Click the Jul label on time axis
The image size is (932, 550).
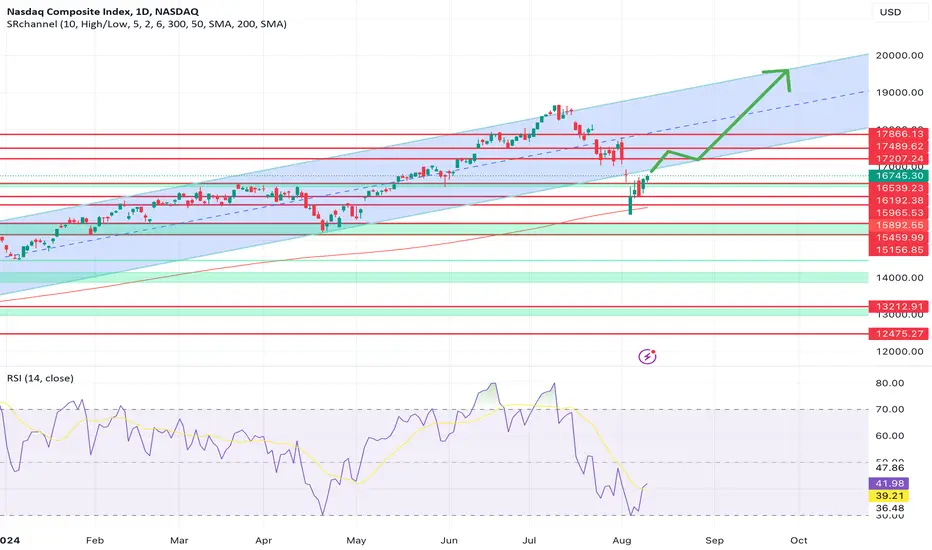pos(529,540)
